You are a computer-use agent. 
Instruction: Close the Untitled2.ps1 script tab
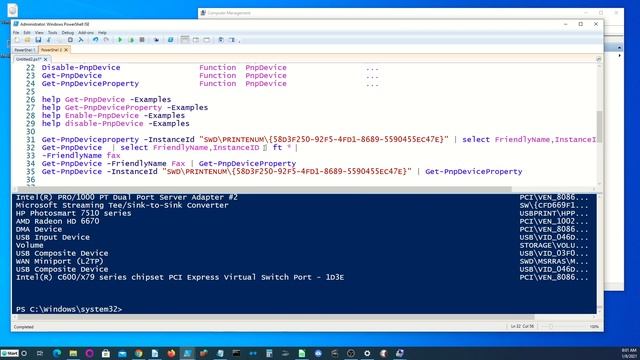(45, 59)
